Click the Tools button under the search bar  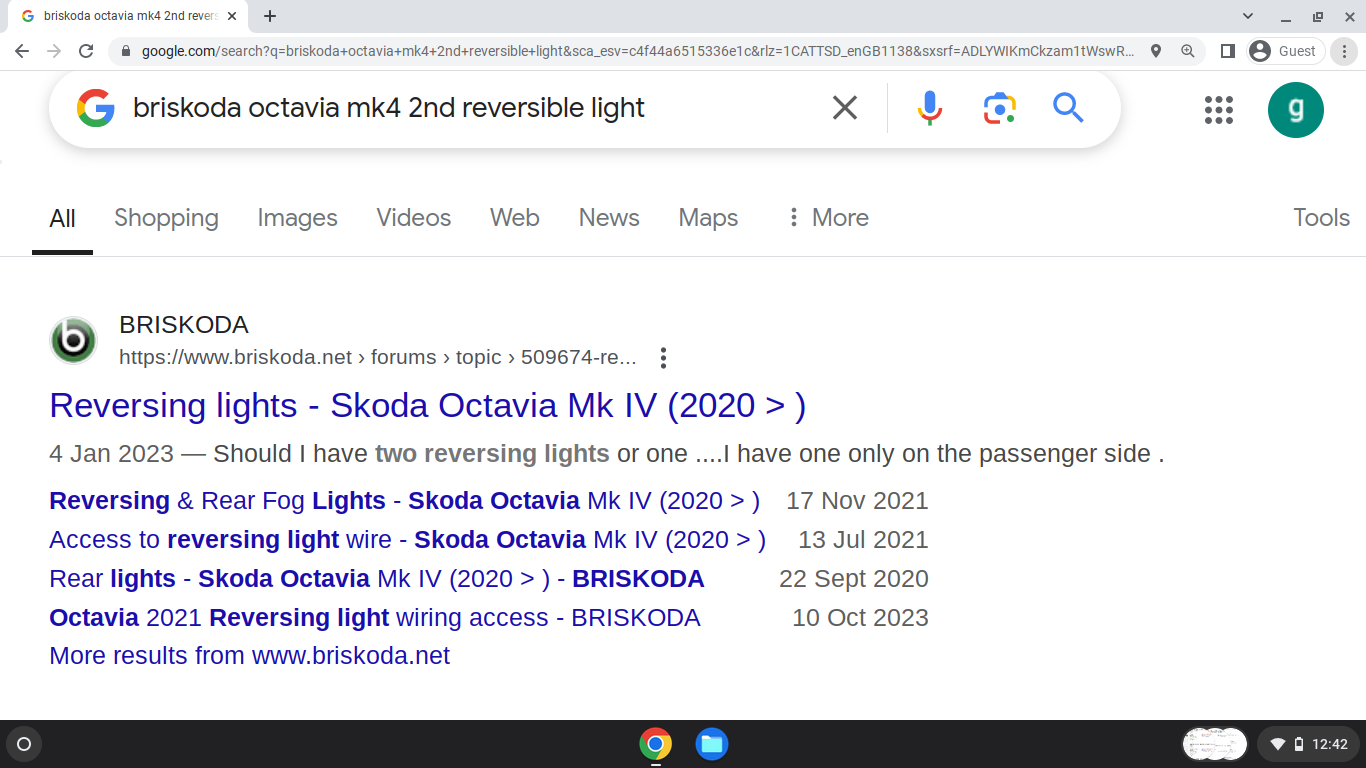pos(1321,218)
